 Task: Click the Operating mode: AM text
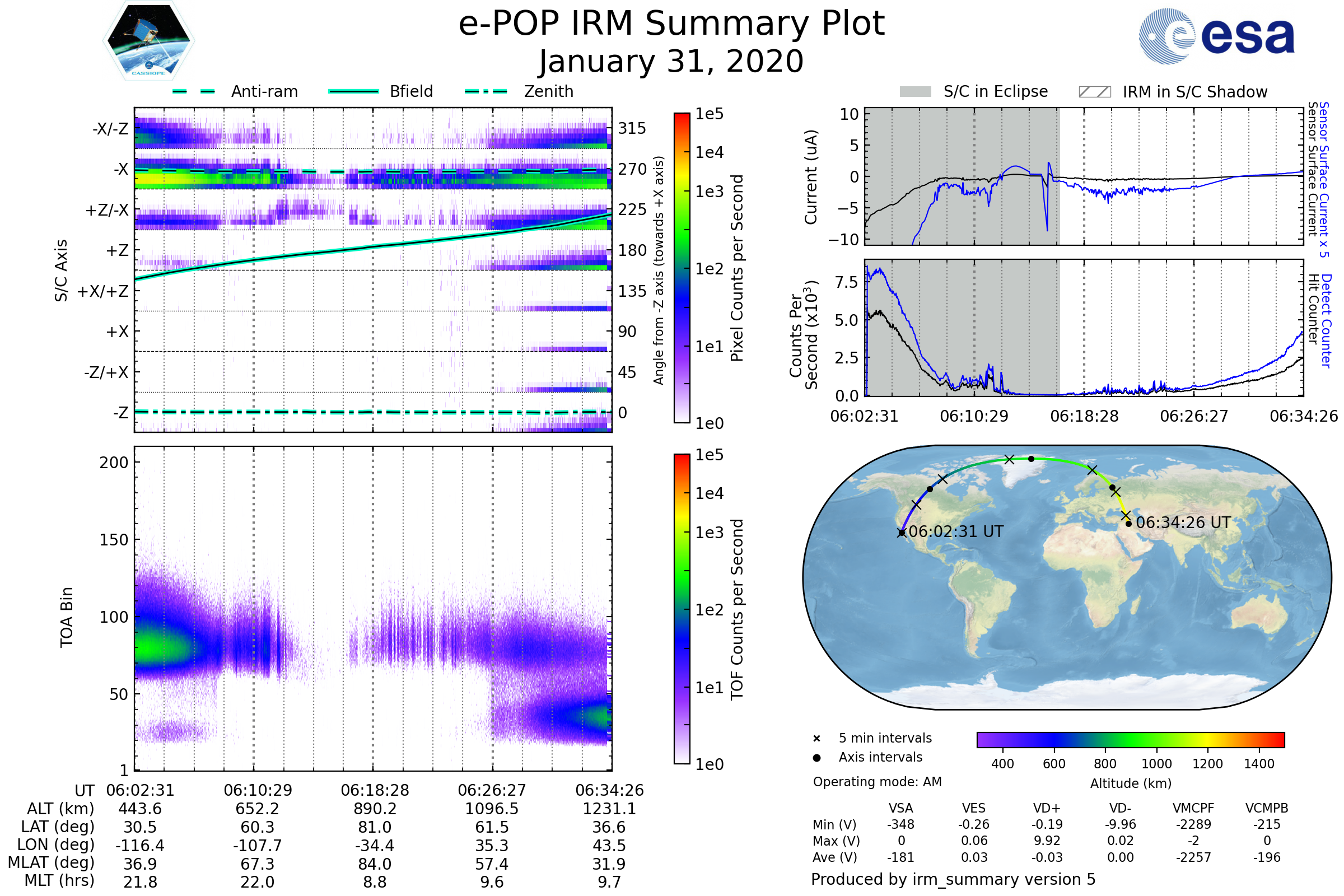(x=877, y=782)
